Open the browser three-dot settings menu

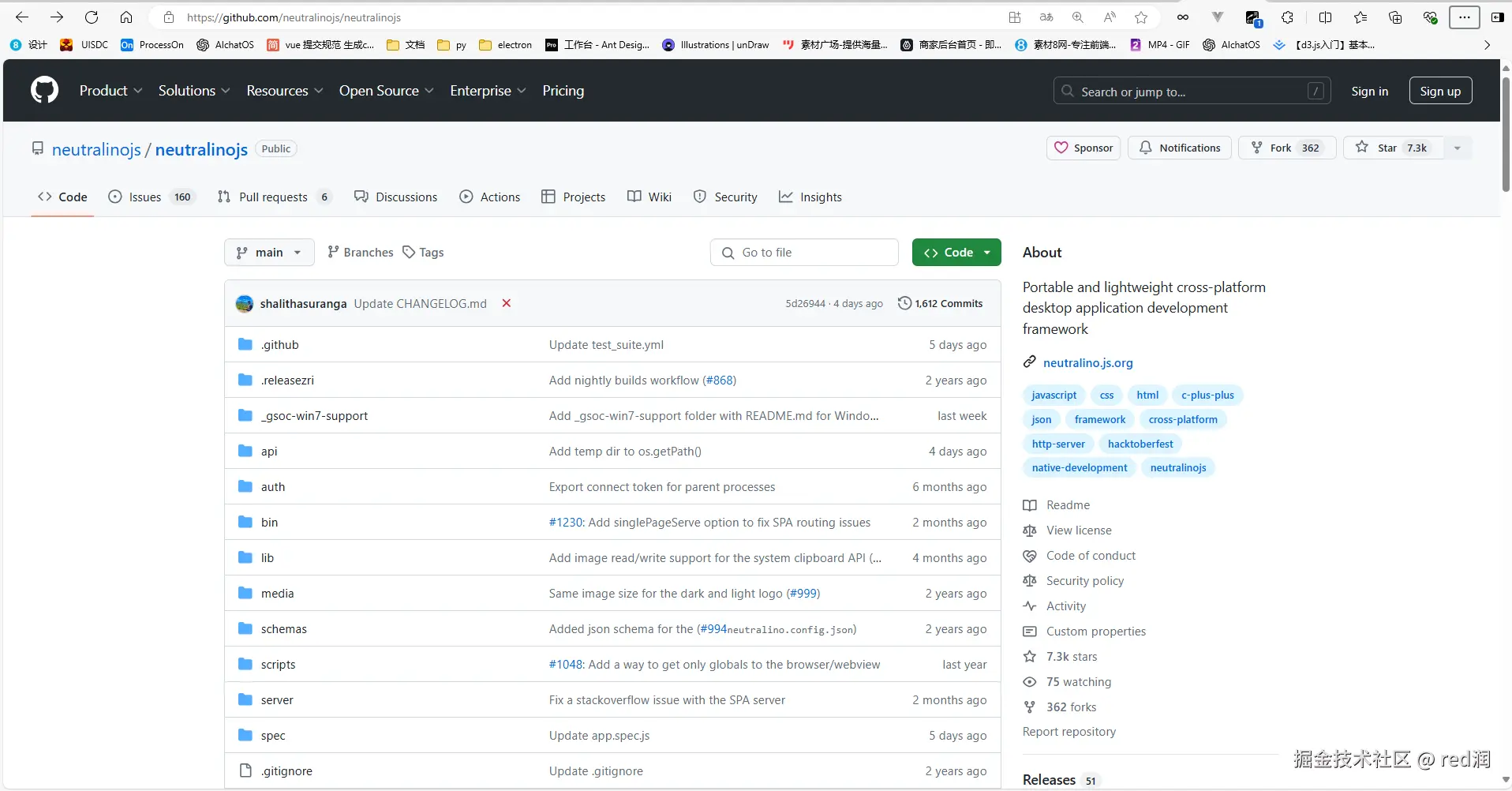click(x=1464, y=17)
